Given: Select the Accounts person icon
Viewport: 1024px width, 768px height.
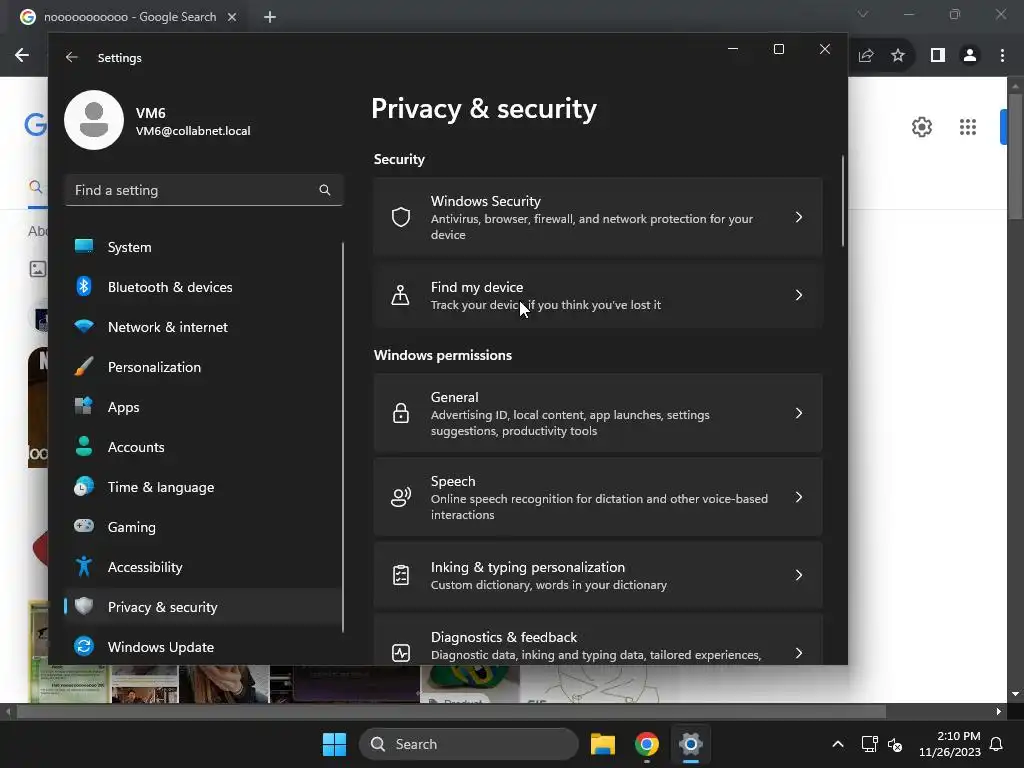Looking at the screenshot, I should pos(84,446).
